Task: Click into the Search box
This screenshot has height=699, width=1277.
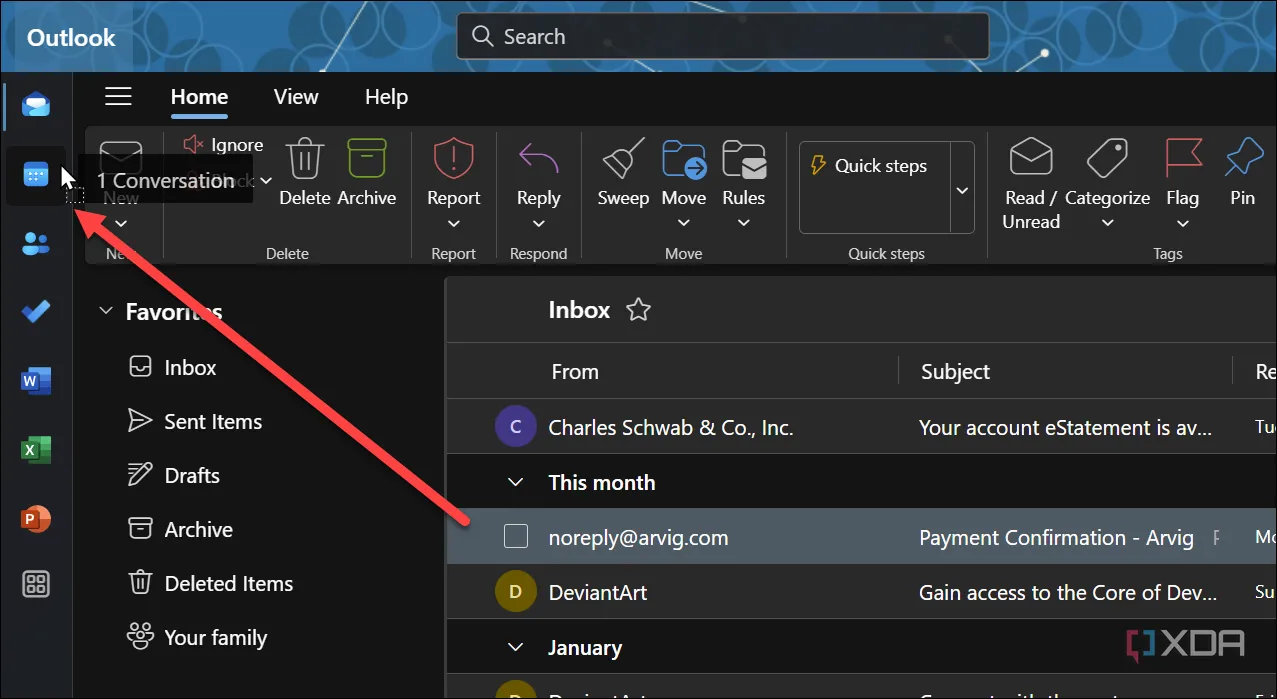Action: pos(722,37)
